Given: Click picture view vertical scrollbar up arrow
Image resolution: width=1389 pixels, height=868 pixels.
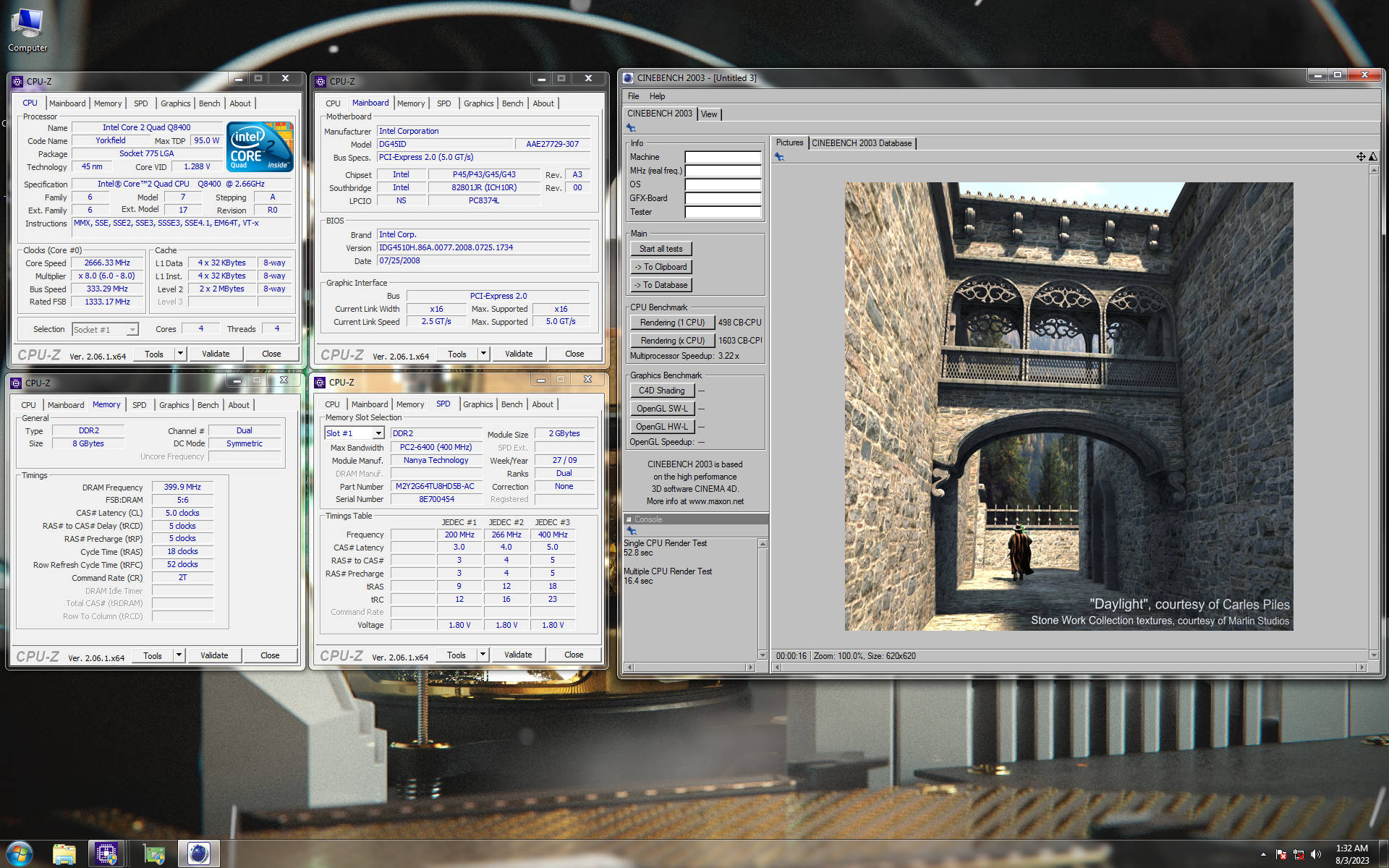Looking at the screenshot, I should tap(1374, 170).
